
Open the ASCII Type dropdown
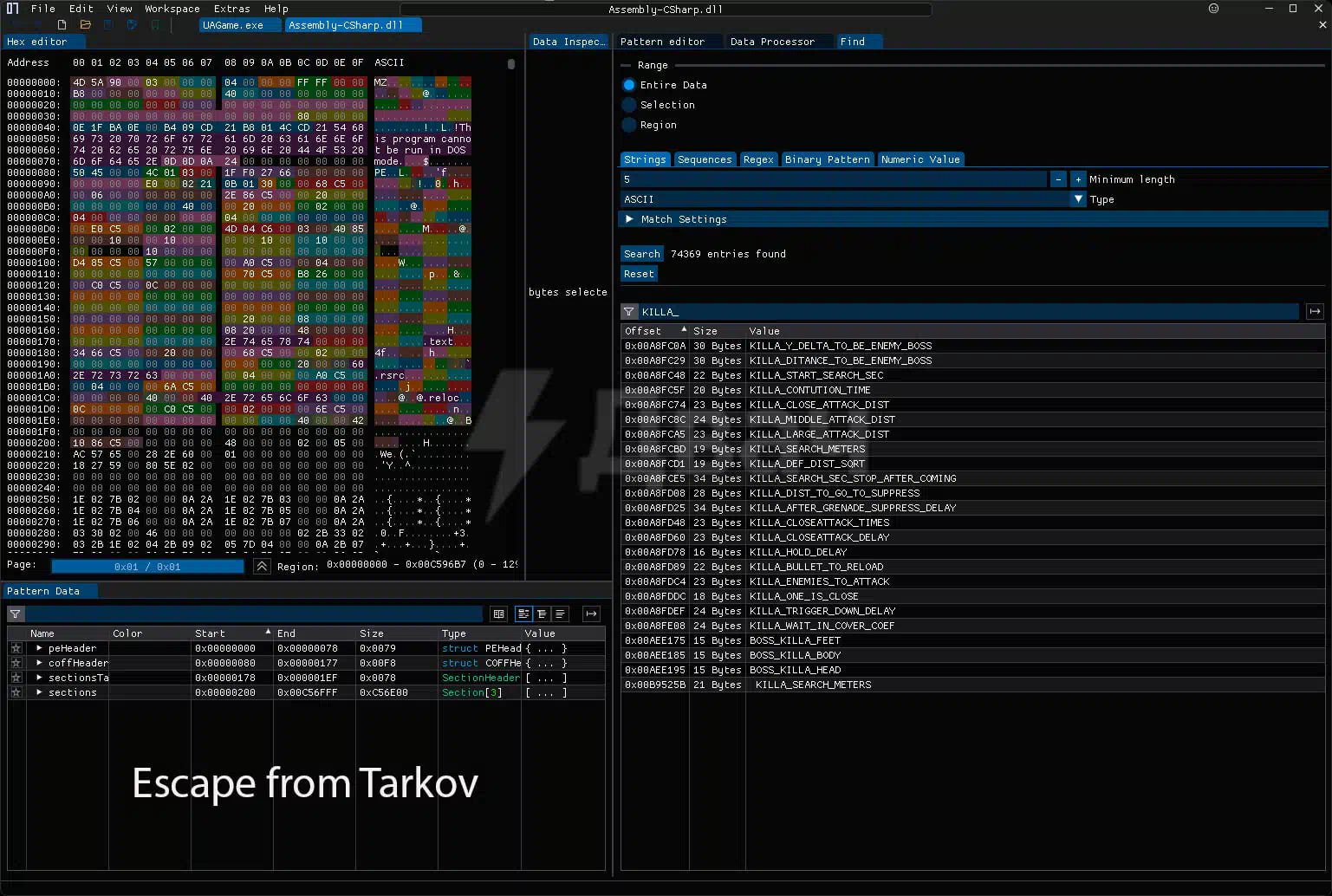pyautogui.click(x=1078, y=199)
